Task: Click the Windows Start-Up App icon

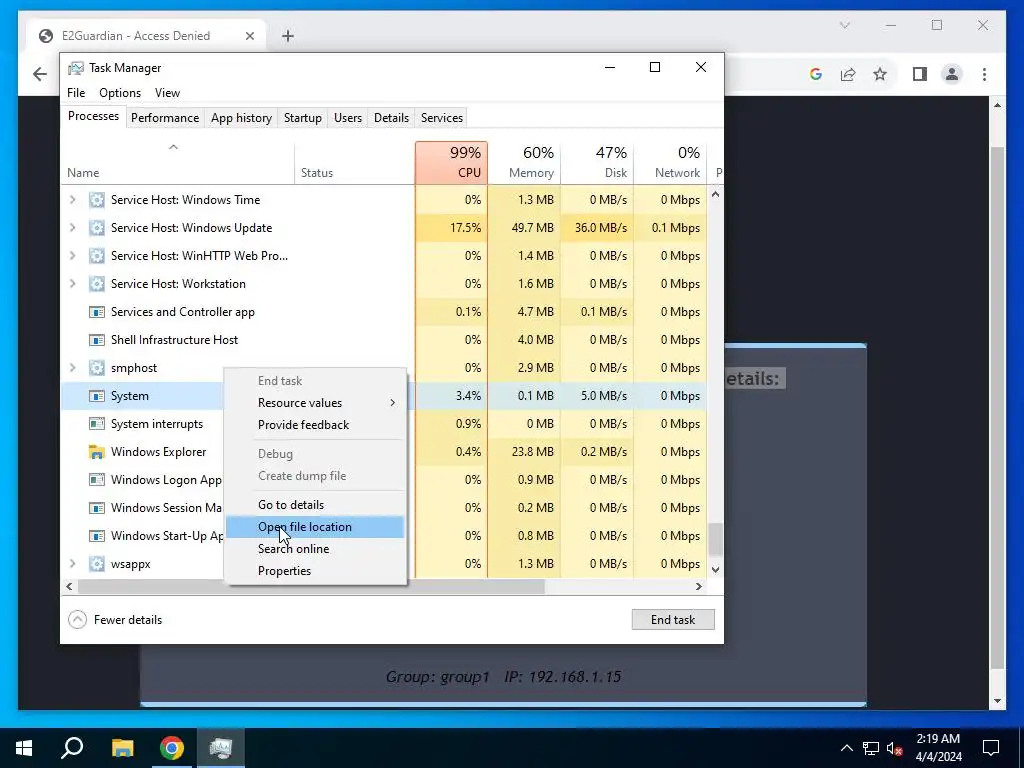Action: [x=97, y=536]
